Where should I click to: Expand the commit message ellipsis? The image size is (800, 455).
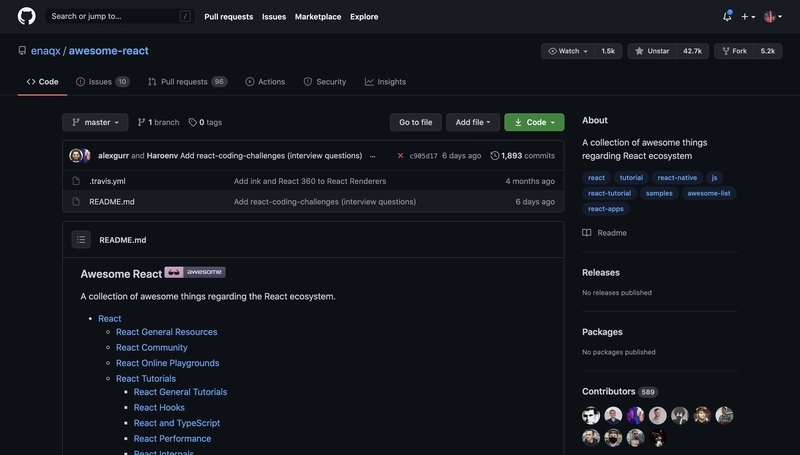pos(372,156)
